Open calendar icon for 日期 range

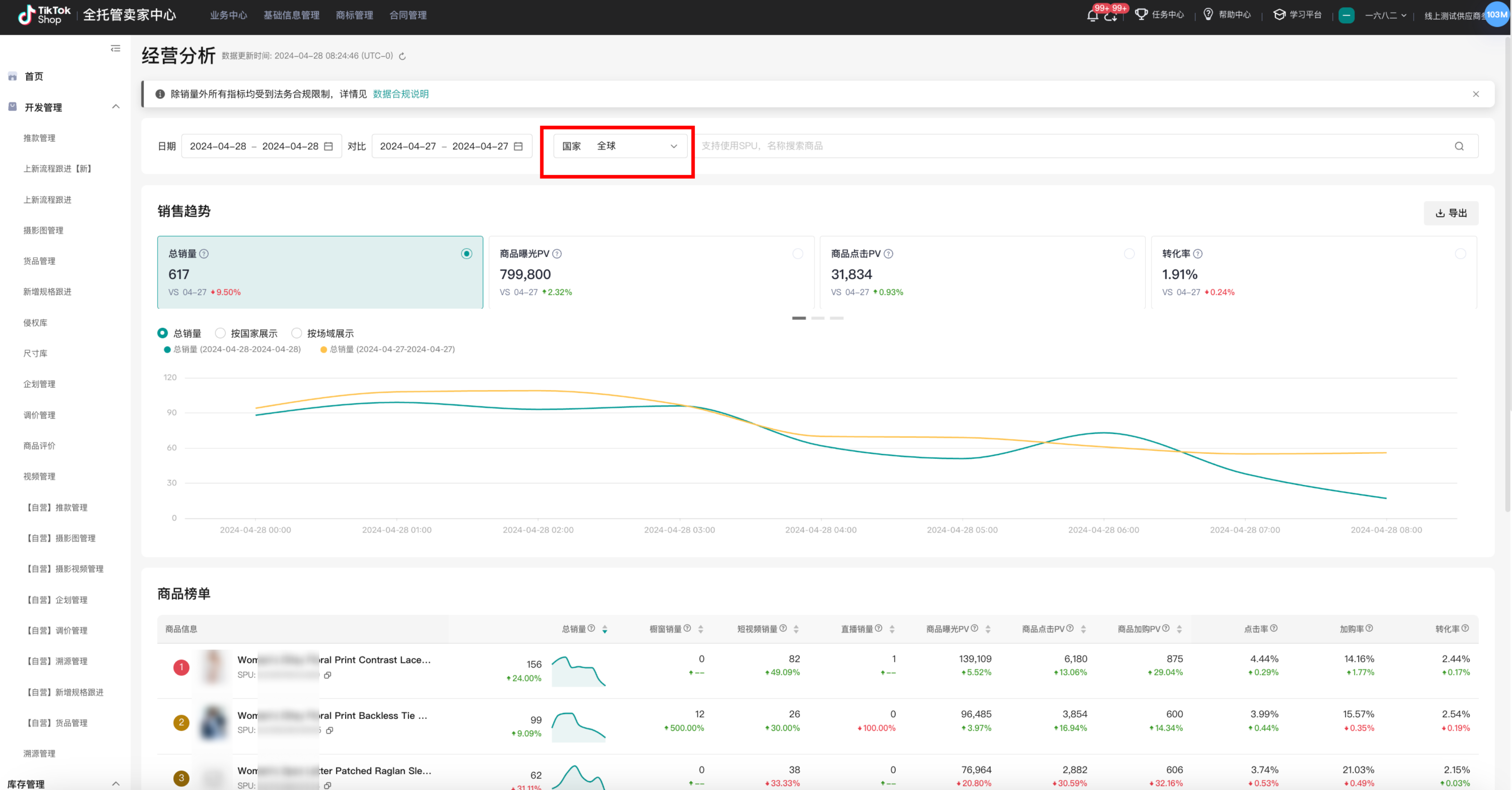(329, 146)
